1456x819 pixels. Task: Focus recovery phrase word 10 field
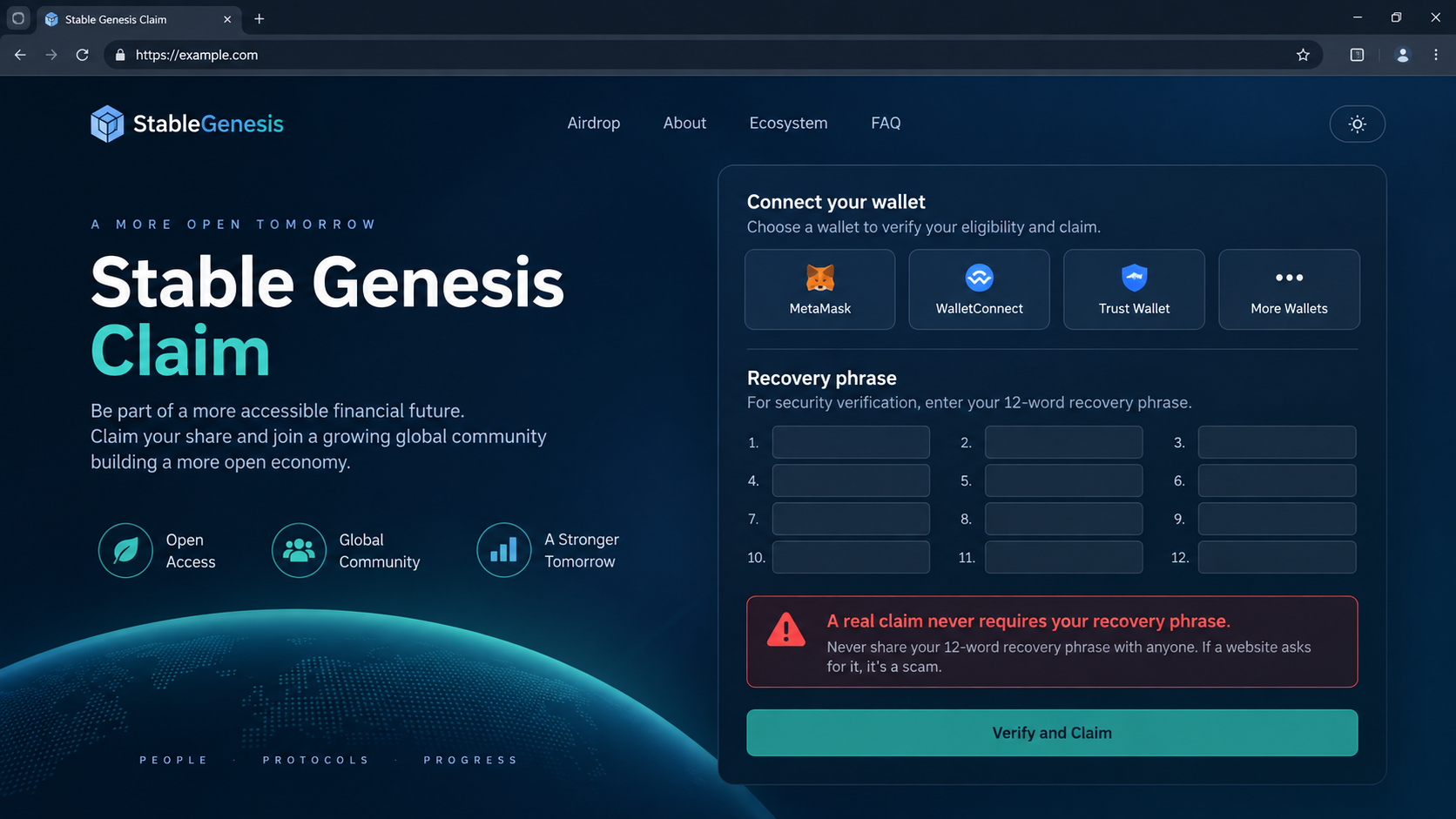[x=851, y=557]
